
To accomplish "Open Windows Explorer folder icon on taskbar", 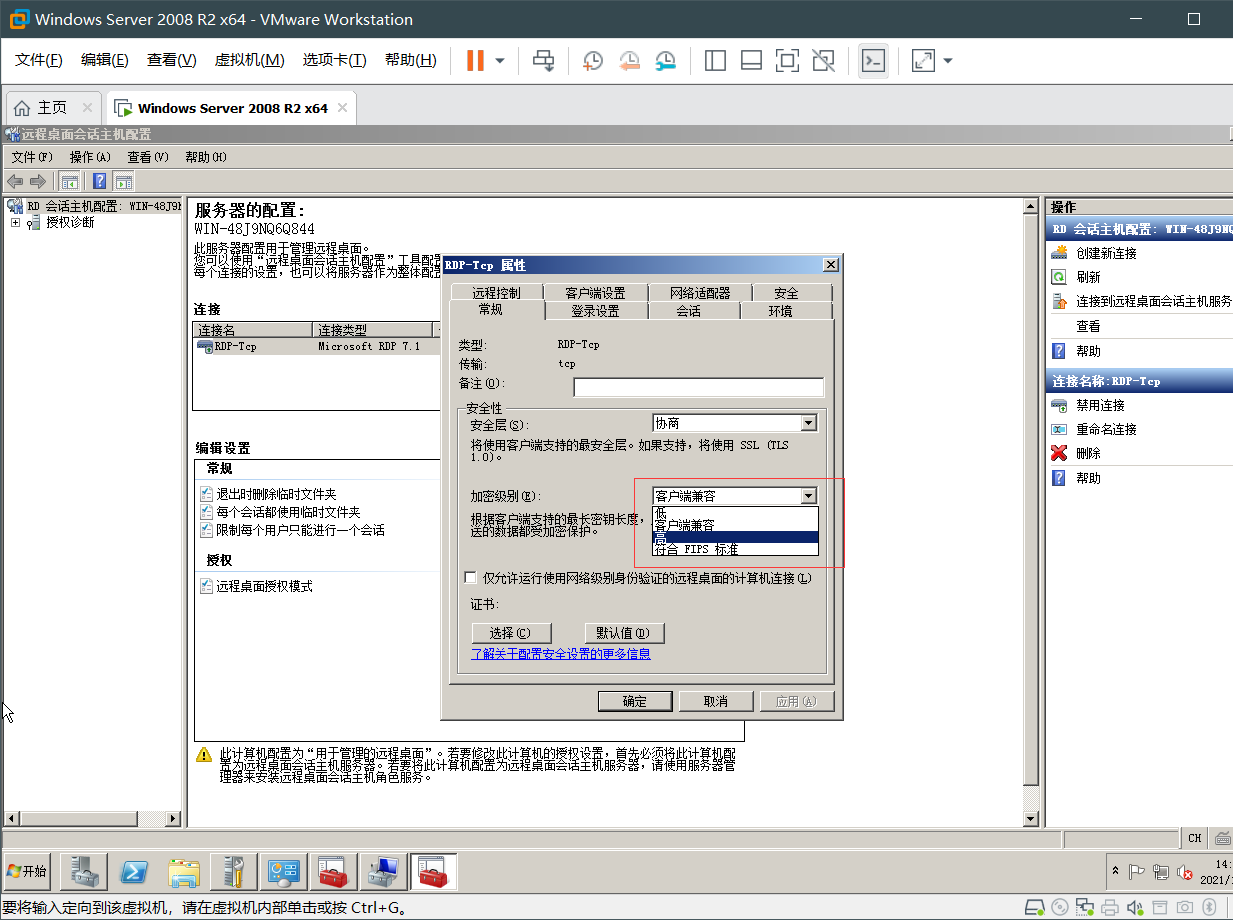I will (184, 872).
